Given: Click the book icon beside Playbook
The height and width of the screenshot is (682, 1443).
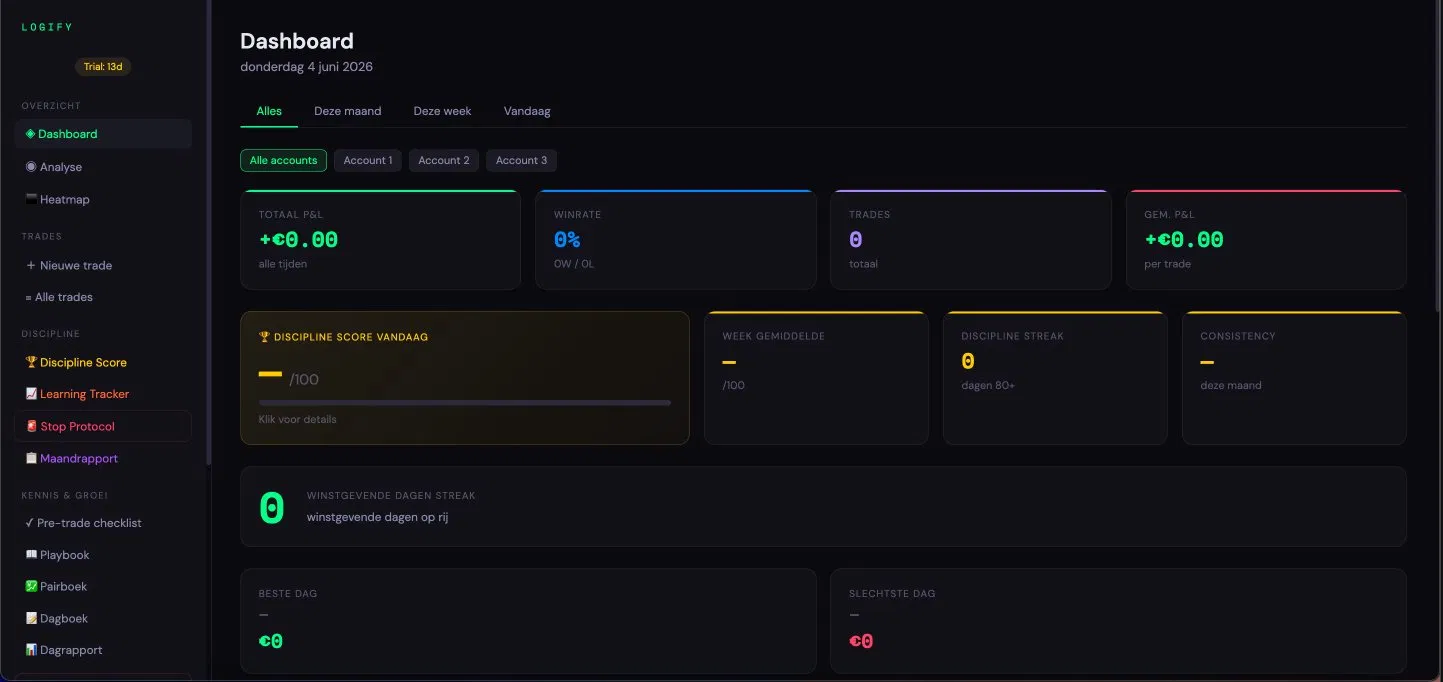Looking at the screenshot, I should click(31, 555).
